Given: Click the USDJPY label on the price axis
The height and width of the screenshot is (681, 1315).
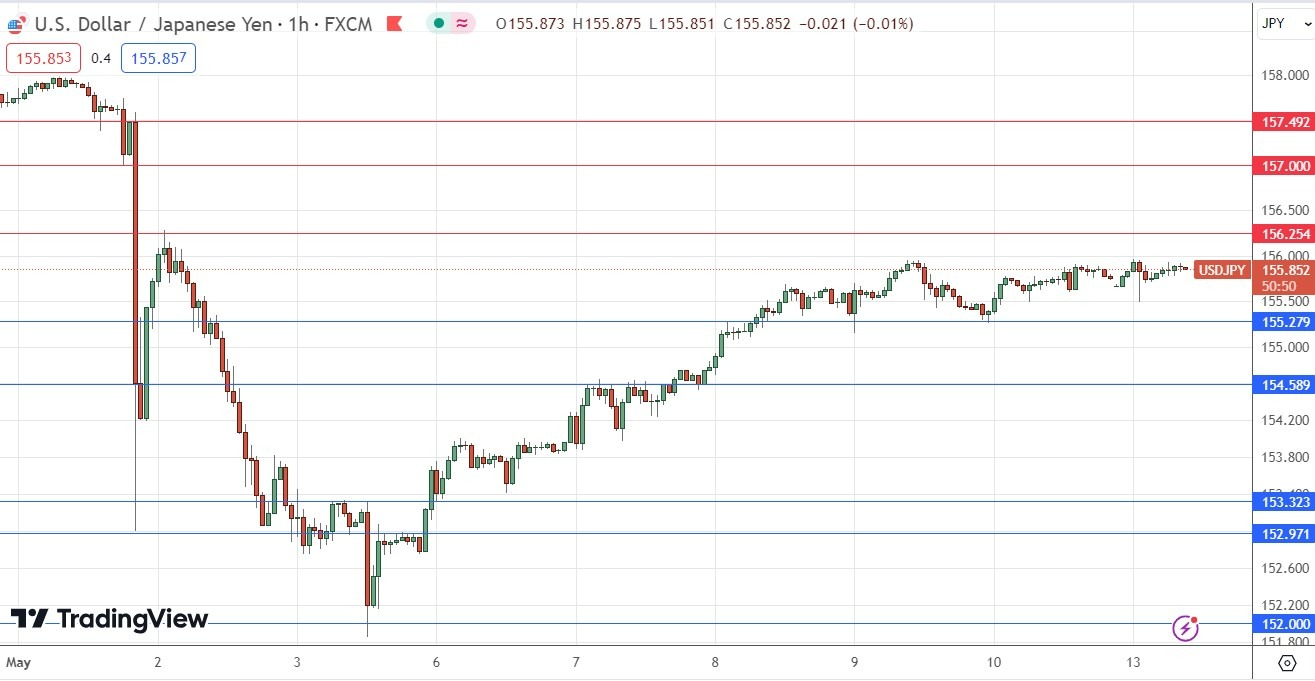Looking at the screenshot, I should coord(1220,270).
